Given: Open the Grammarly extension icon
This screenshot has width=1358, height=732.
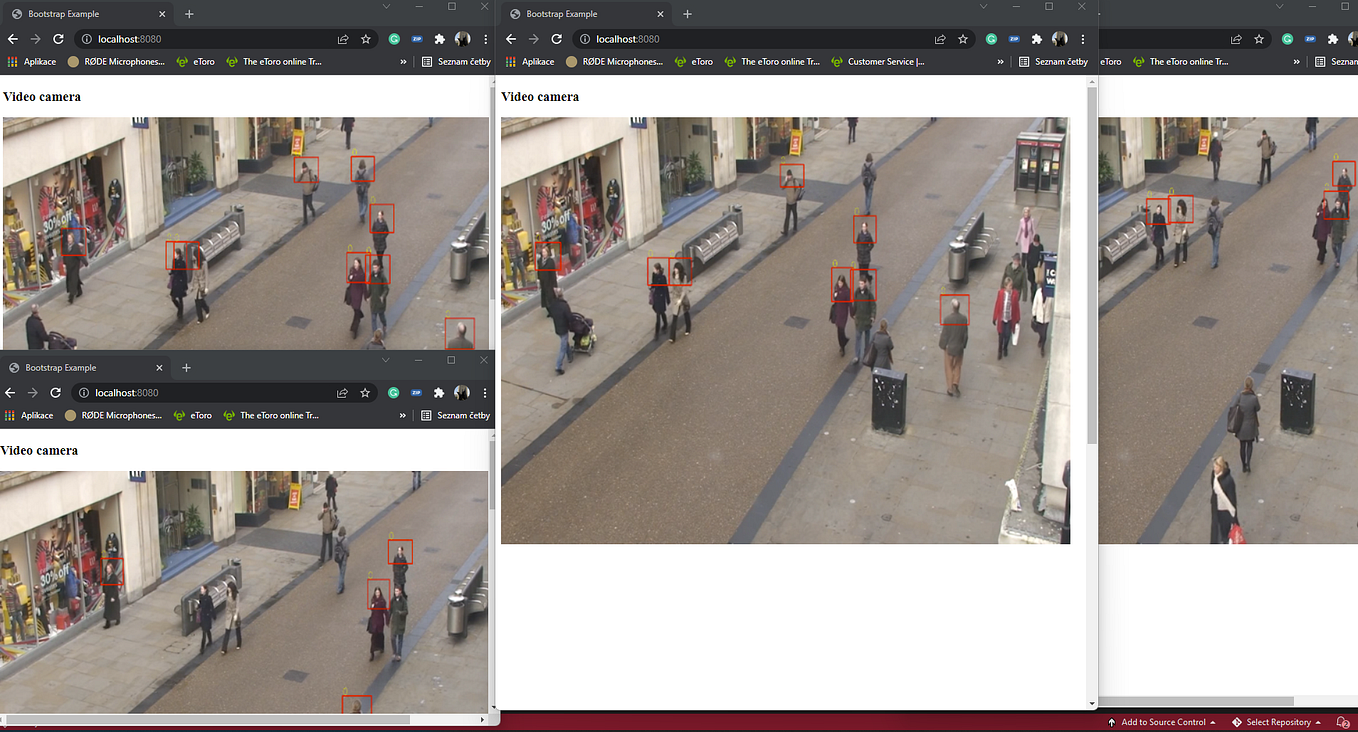Looking at the screenshot, I should 990,38.
